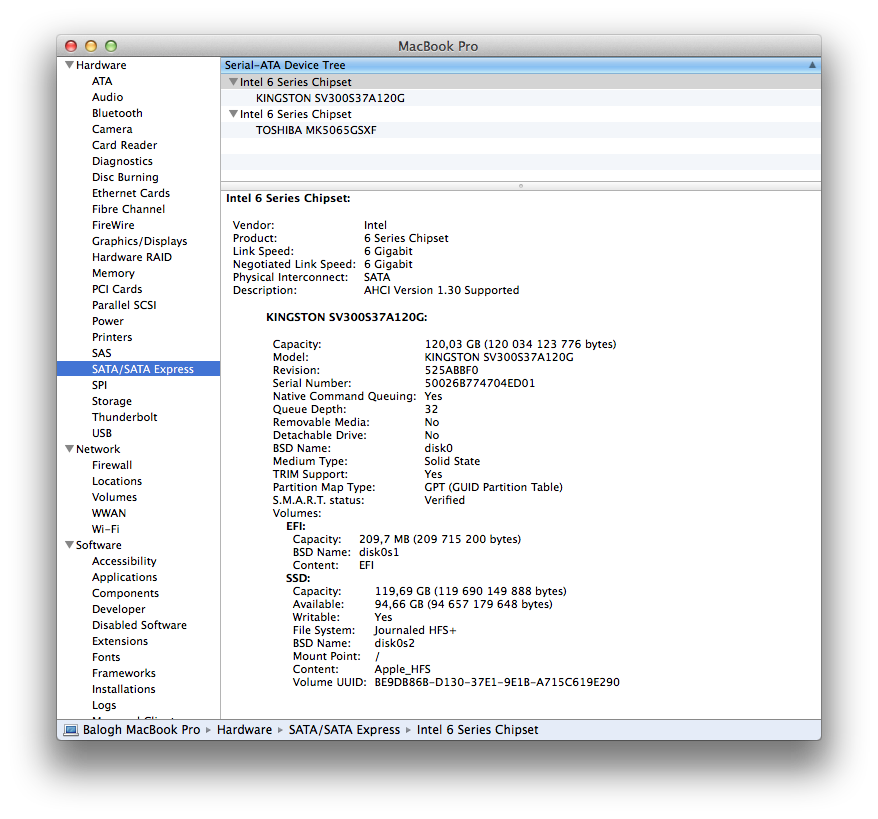Screen dimensions: 878x819
Task: Select WWAN in the sidebar
Action: pos(109,513)
